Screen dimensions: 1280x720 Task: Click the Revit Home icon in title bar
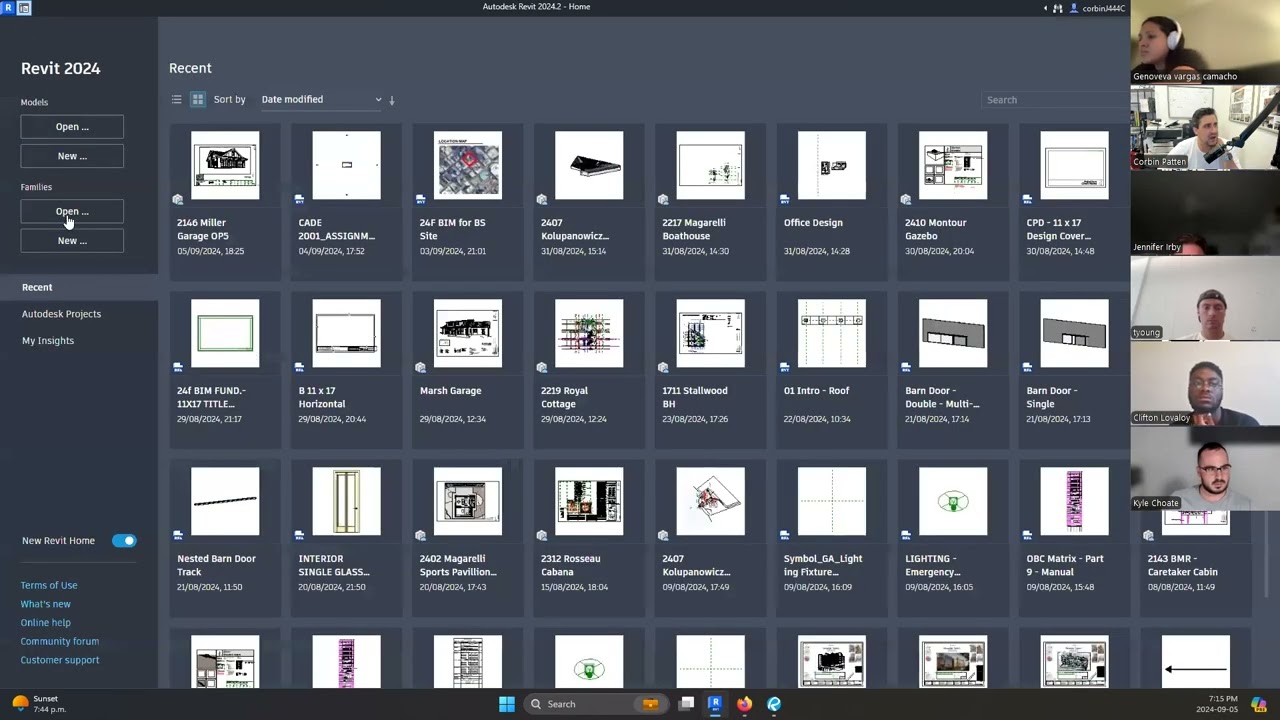point(24,7)
